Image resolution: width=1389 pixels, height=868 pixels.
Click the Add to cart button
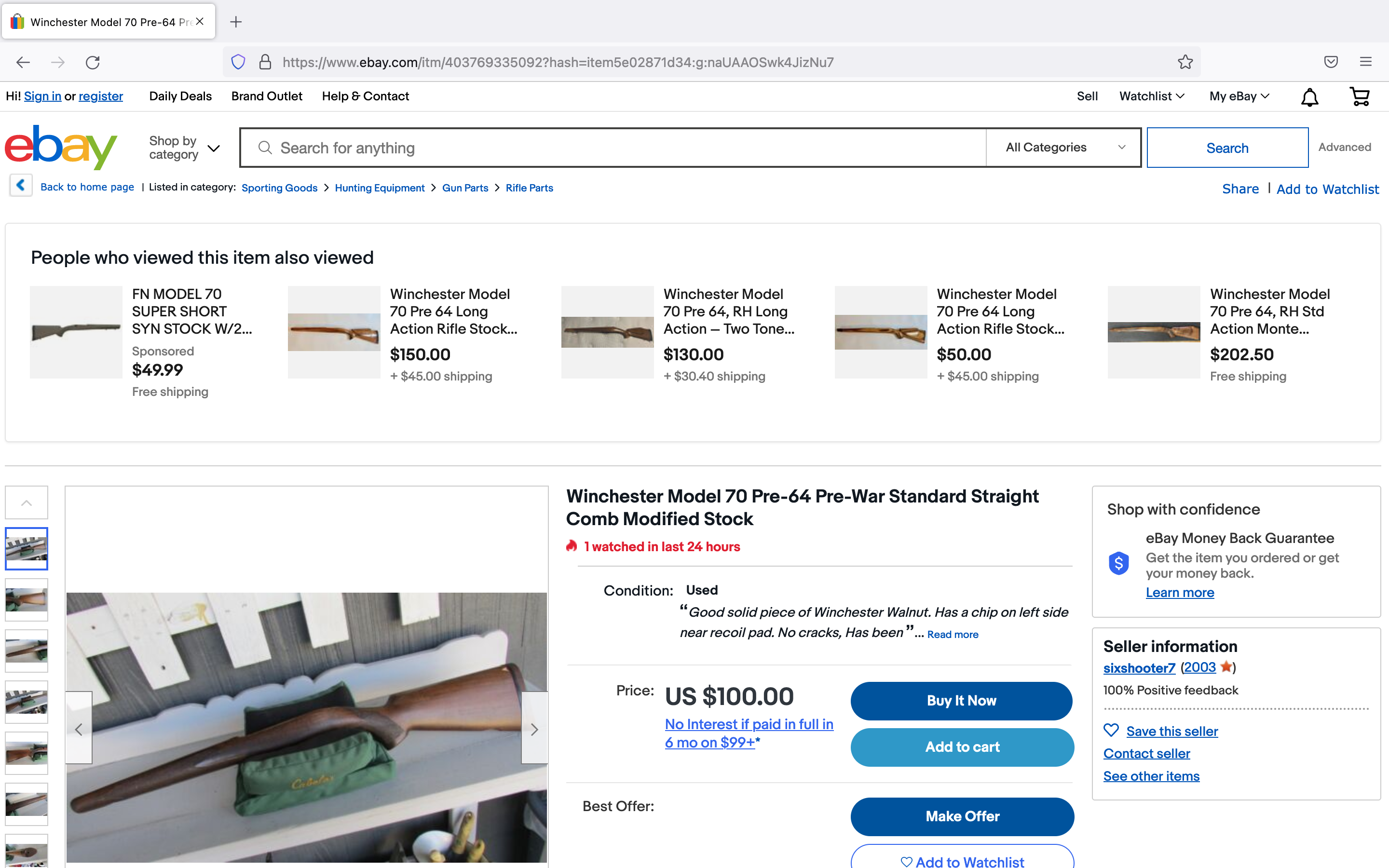click(962, 747)
